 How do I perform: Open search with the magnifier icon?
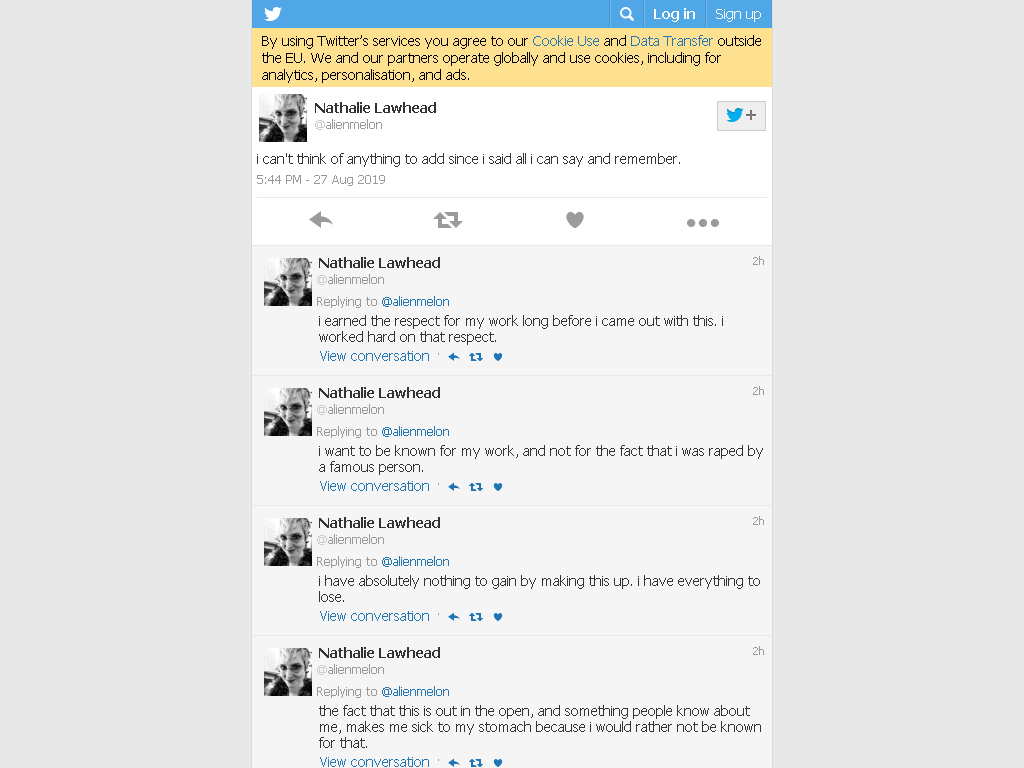626,14
